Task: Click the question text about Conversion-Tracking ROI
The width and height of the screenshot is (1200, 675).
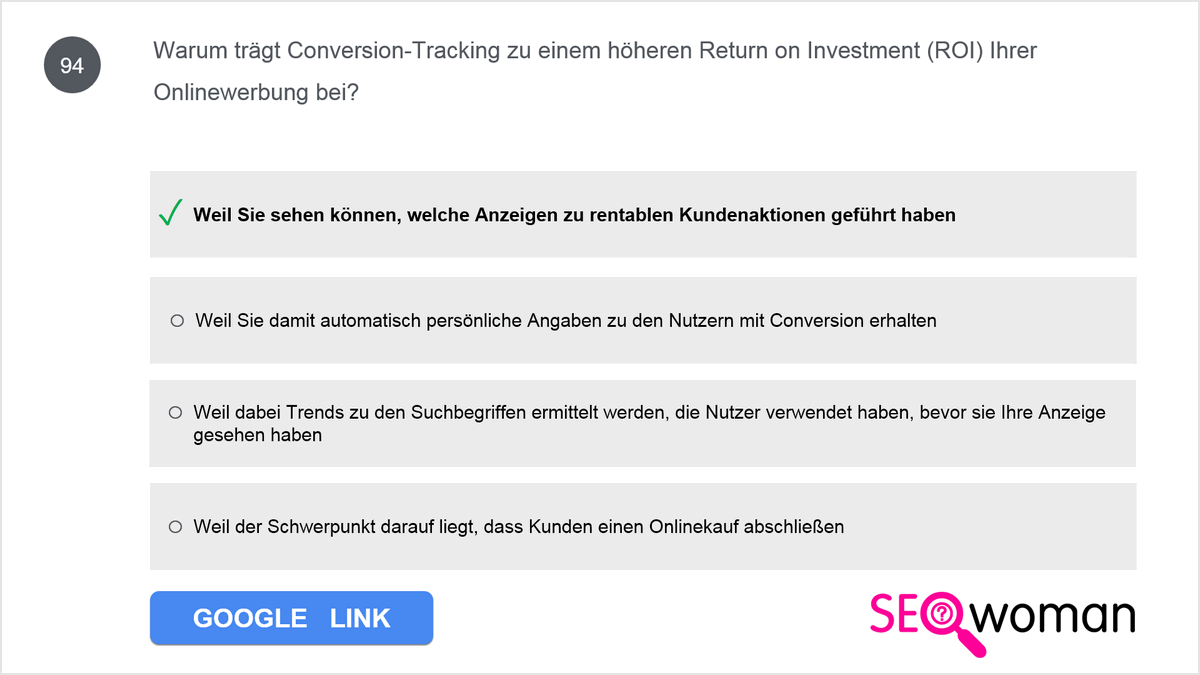Action: pyautogui.click(x=595, y=71)
